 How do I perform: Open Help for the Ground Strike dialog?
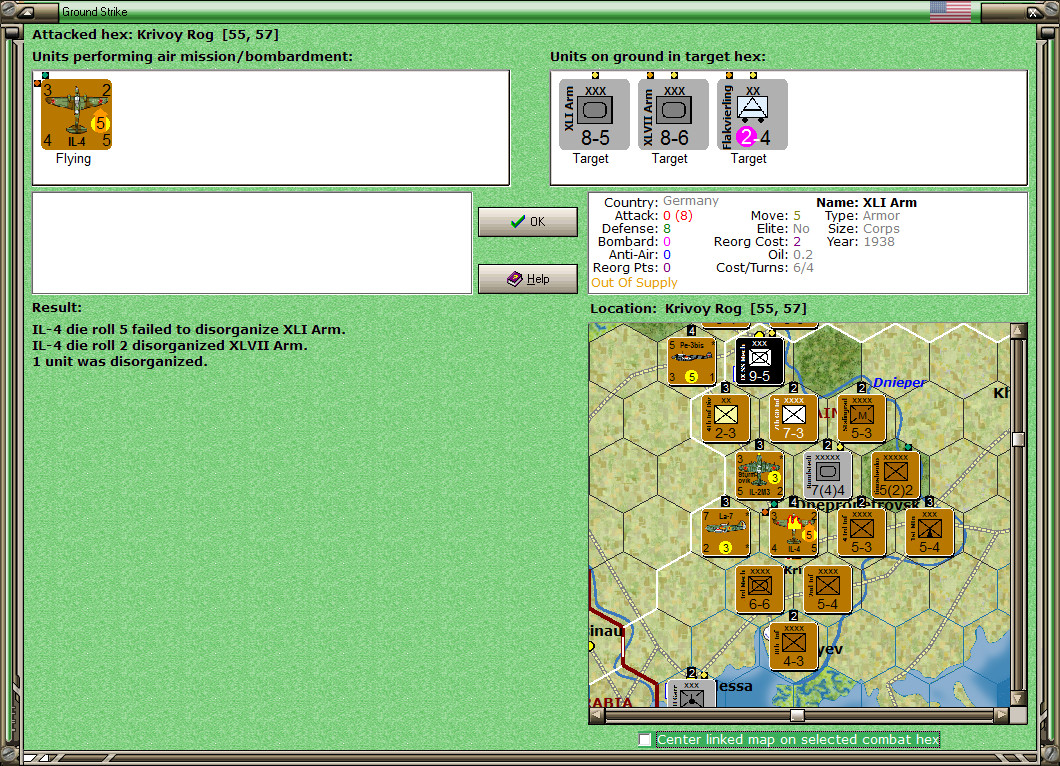point(528,279)
